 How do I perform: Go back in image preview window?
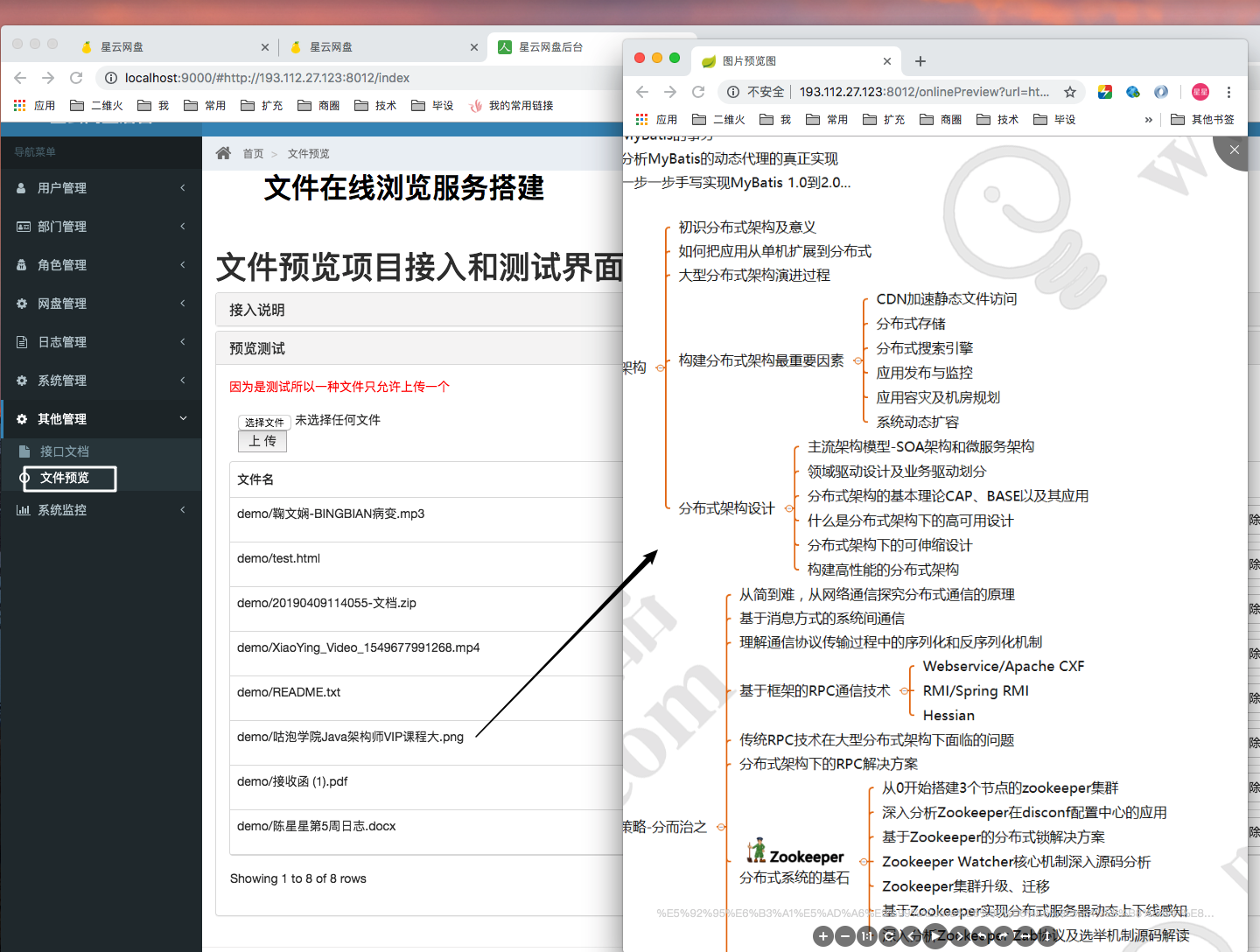642,92
